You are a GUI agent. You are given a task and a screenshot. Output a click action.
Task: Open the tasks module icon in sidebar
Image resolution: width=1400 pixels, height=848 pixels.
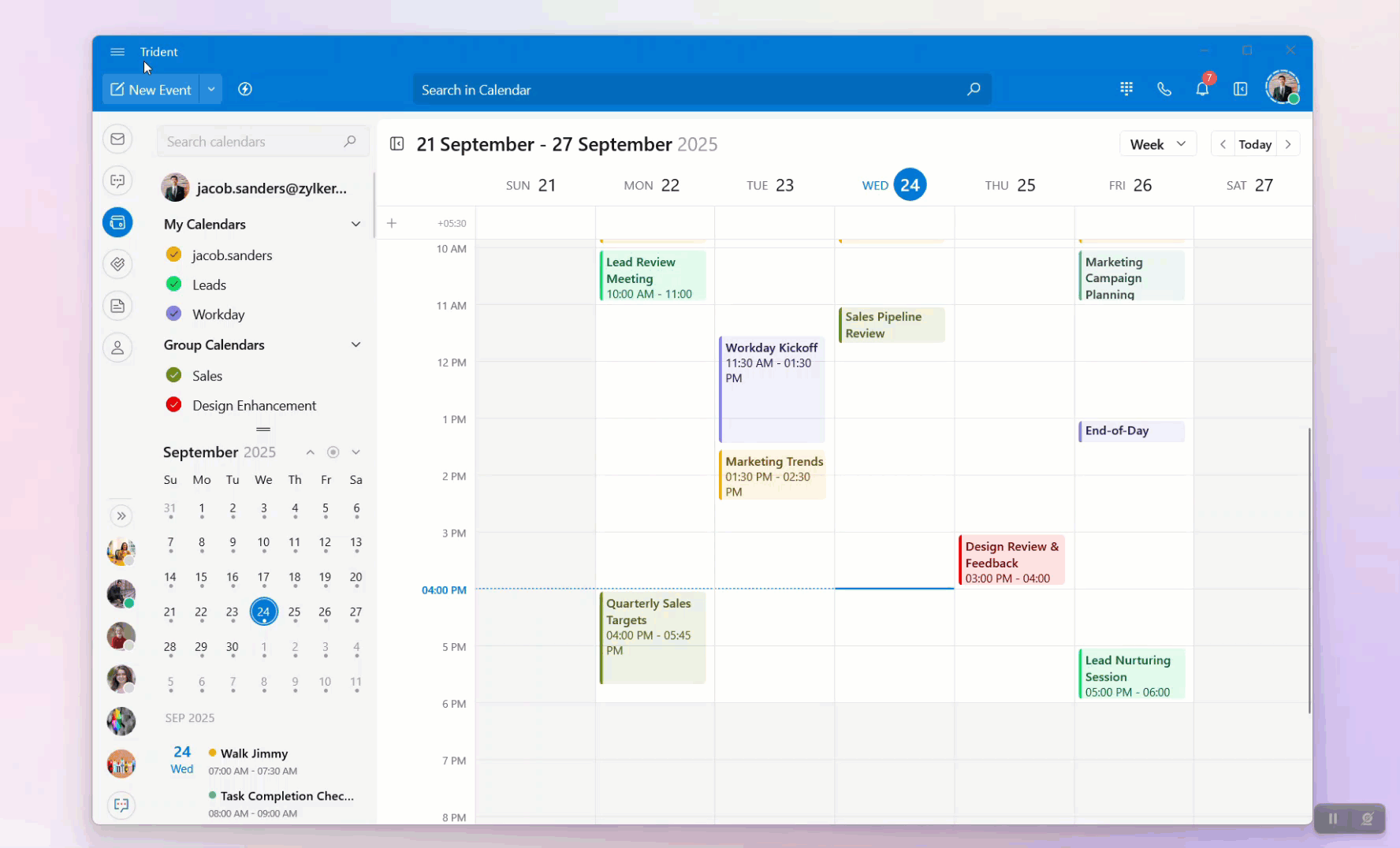pyautogui.click(x=117, y=264)
